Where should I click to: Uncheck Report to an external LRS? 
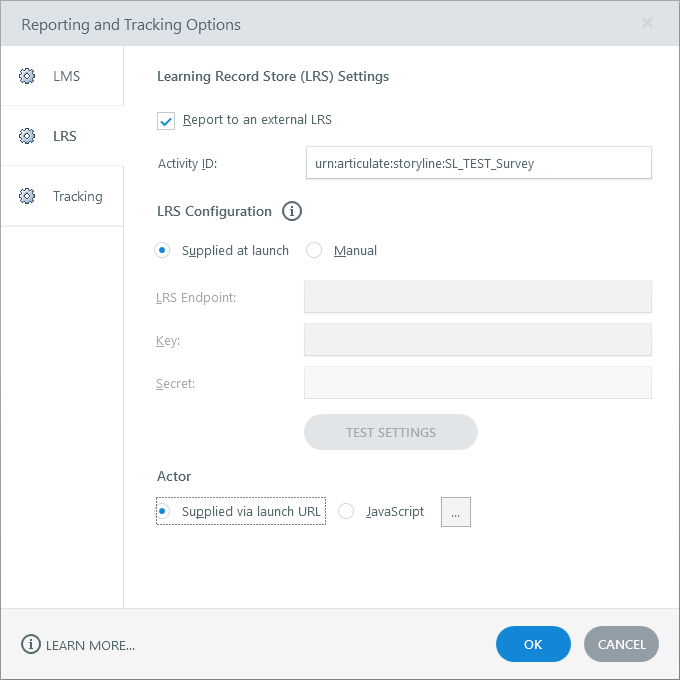(x=166, y=120)
